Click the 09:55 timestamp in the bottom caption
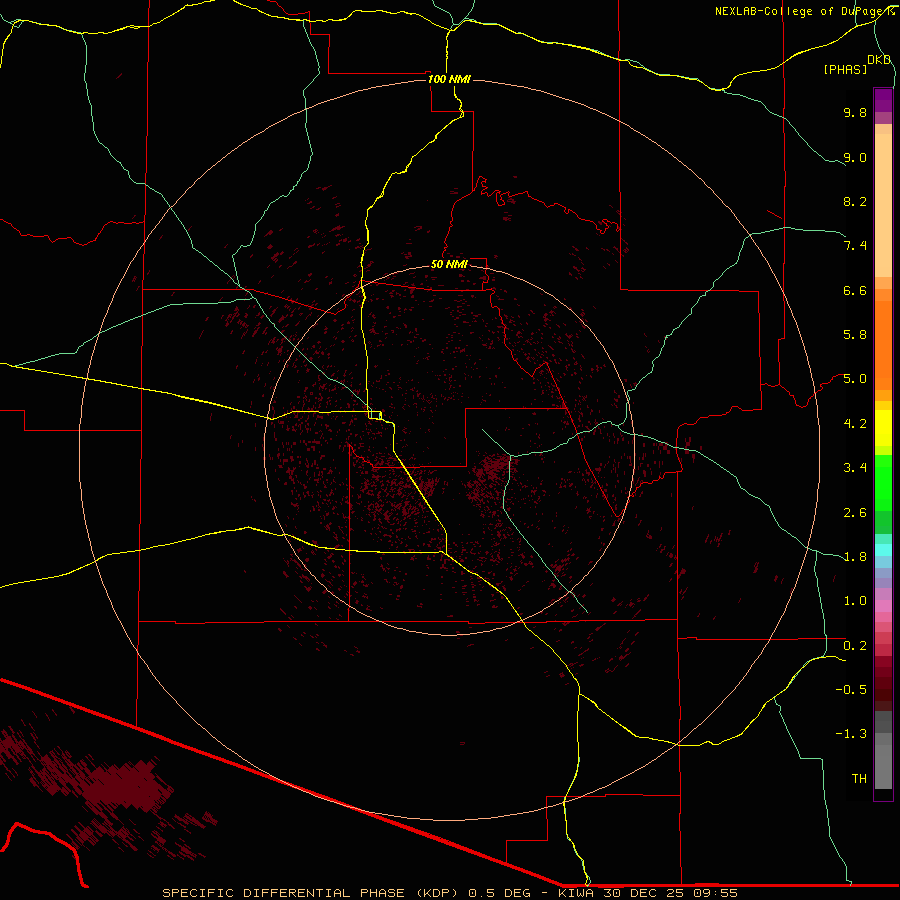The width and height of the screenshot is (900, 900). point(718,892)
